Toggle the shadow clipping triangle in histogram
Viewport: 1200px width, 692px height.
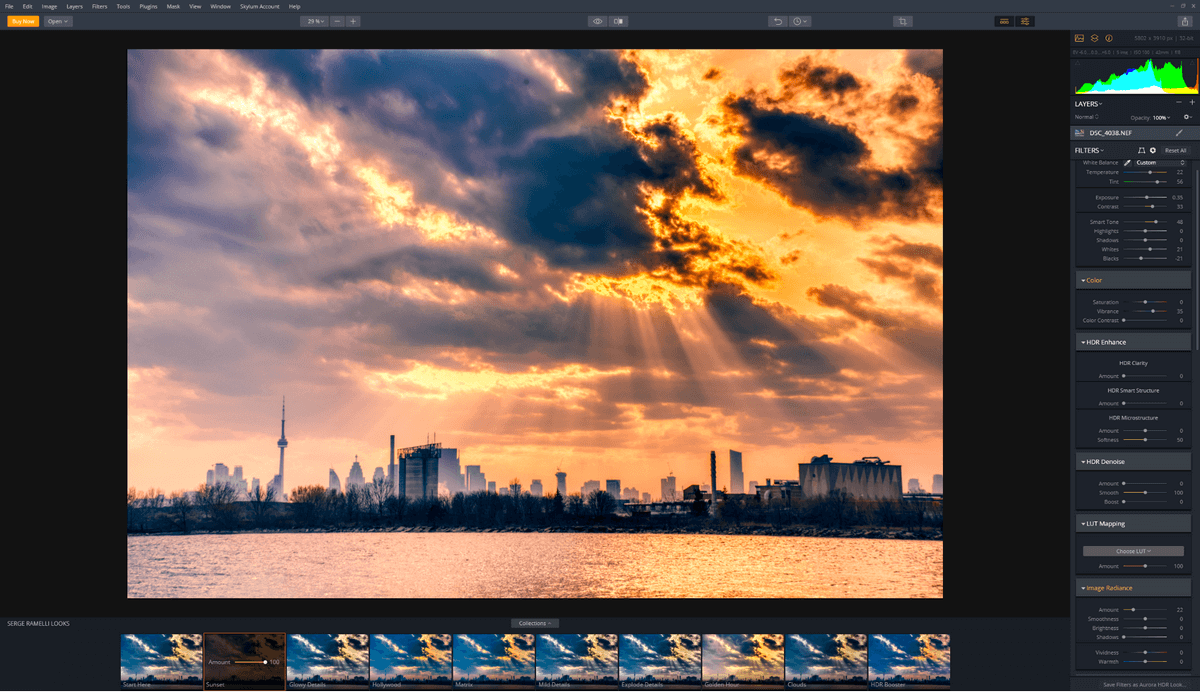[1078, 62]
